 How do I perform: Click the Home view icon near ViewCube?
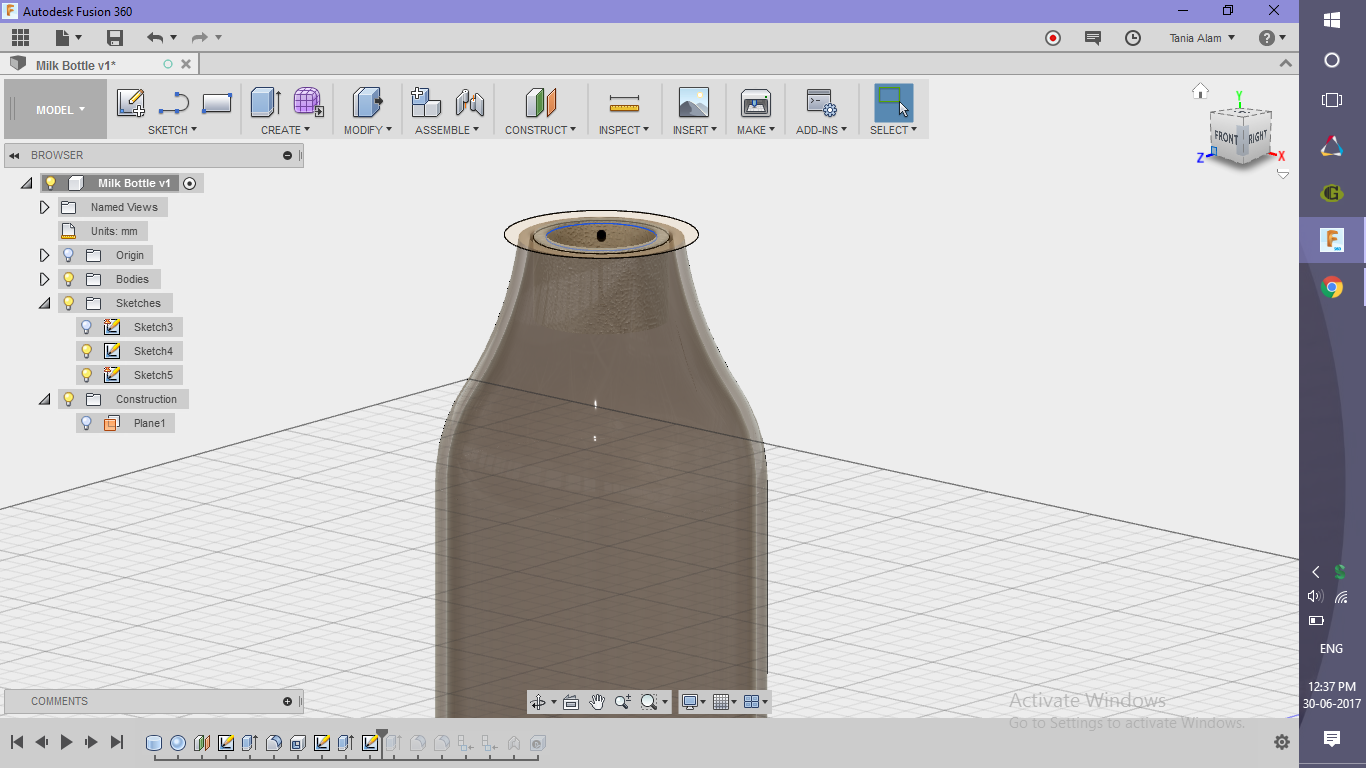tap(1201, 91)
